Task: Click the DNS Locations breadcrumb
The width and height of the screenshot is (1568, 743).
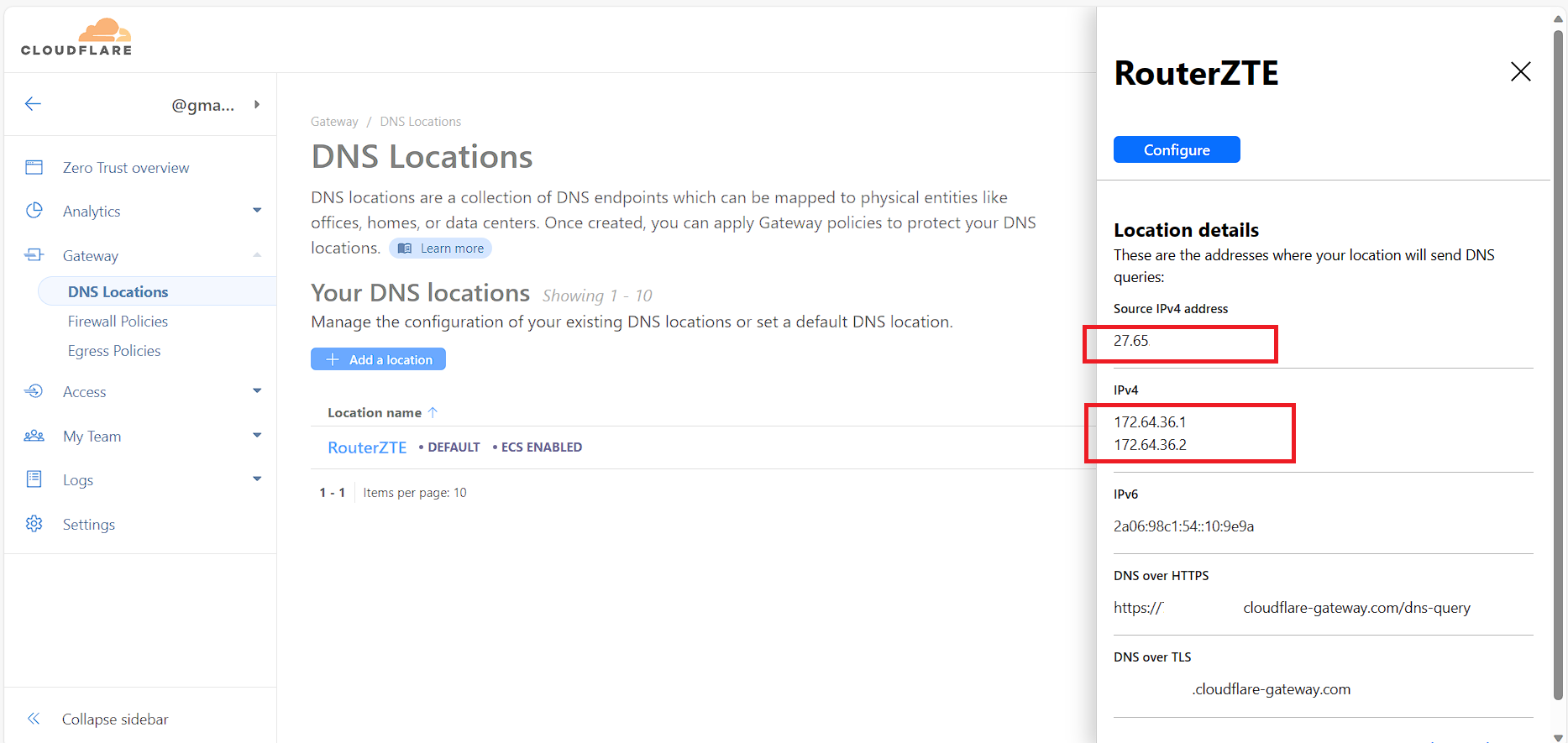Action: click(x=421, y=122)
